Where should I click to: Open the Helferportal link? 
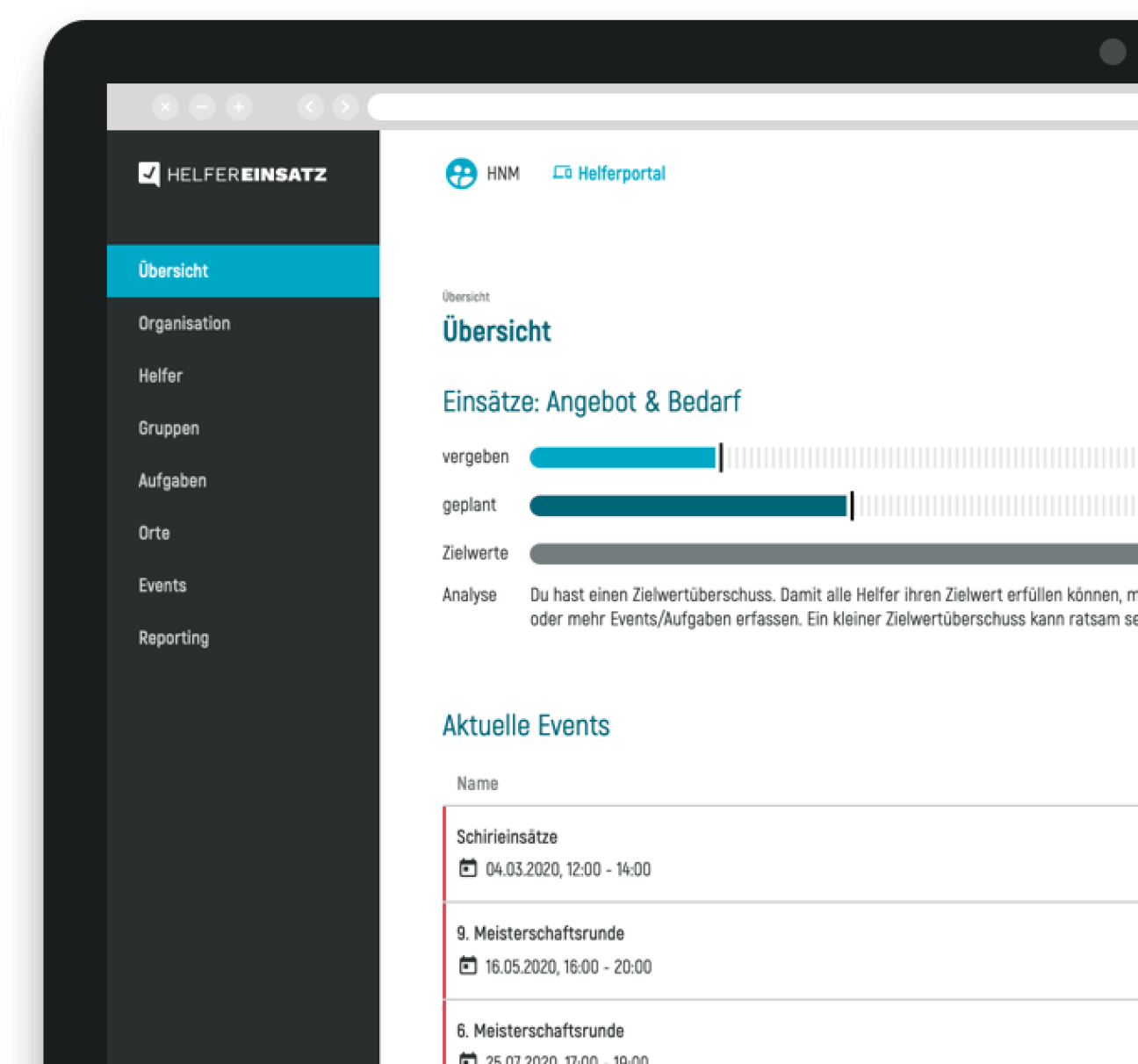tap(621, 174)
